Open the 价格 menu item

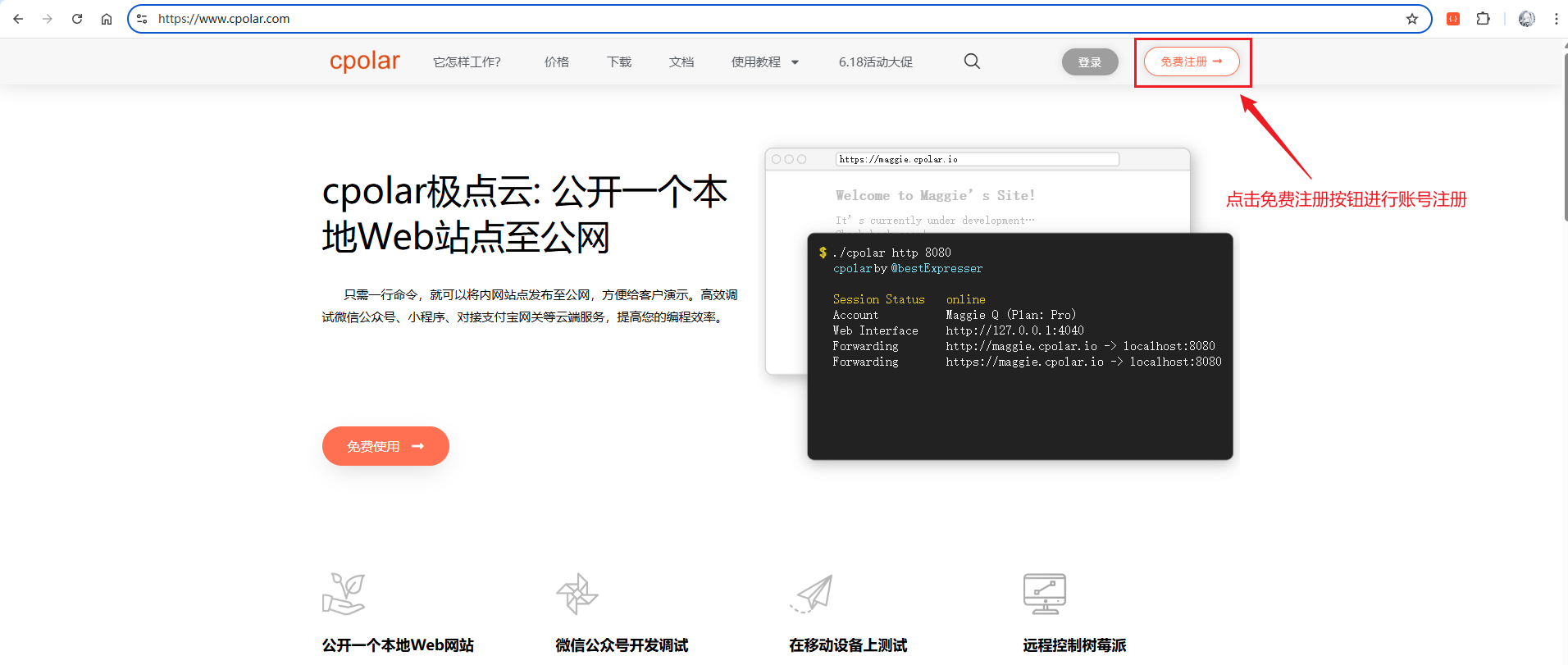(556, 62)
